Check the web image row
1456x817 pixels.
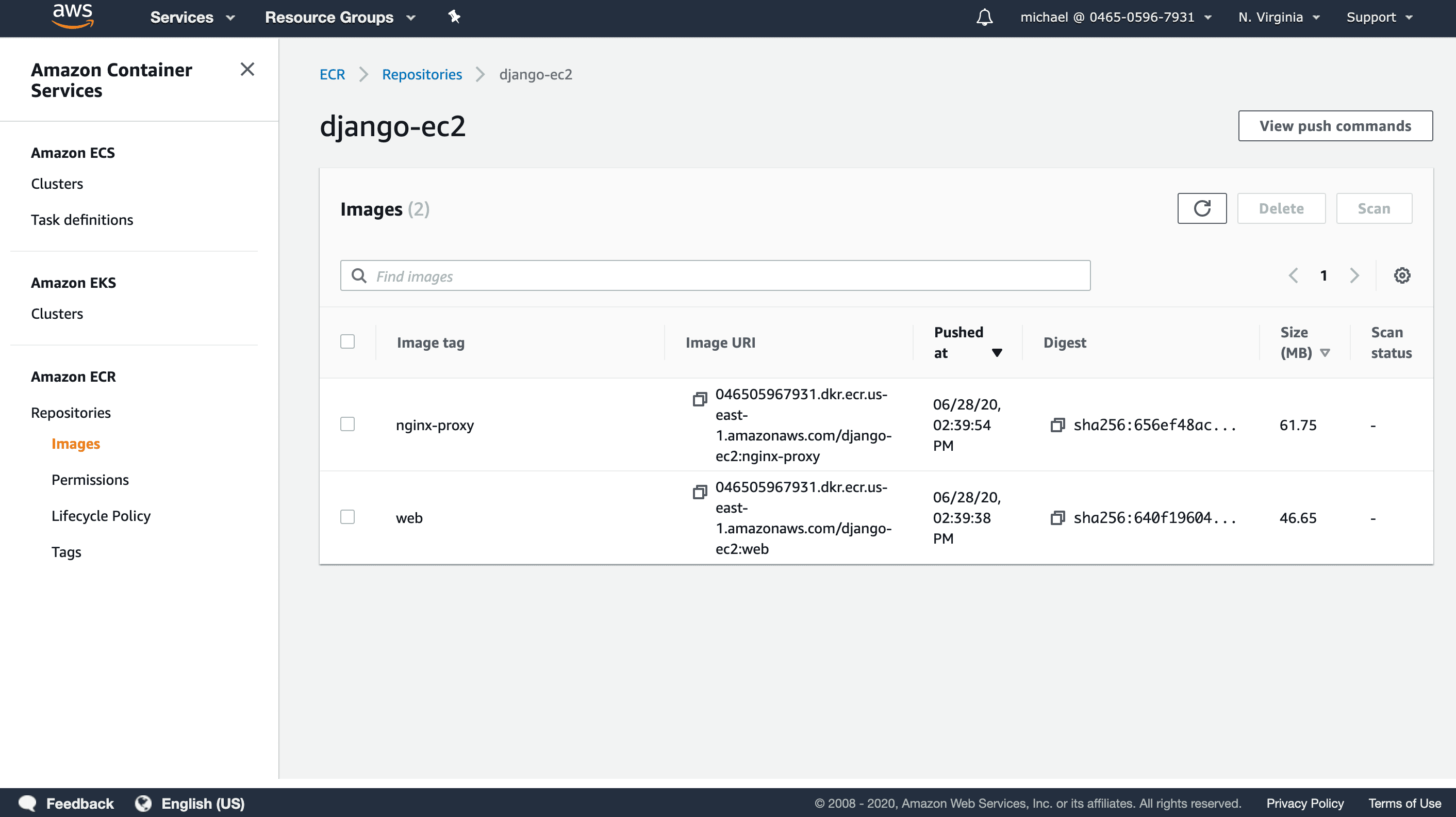(x=348, y=517)
